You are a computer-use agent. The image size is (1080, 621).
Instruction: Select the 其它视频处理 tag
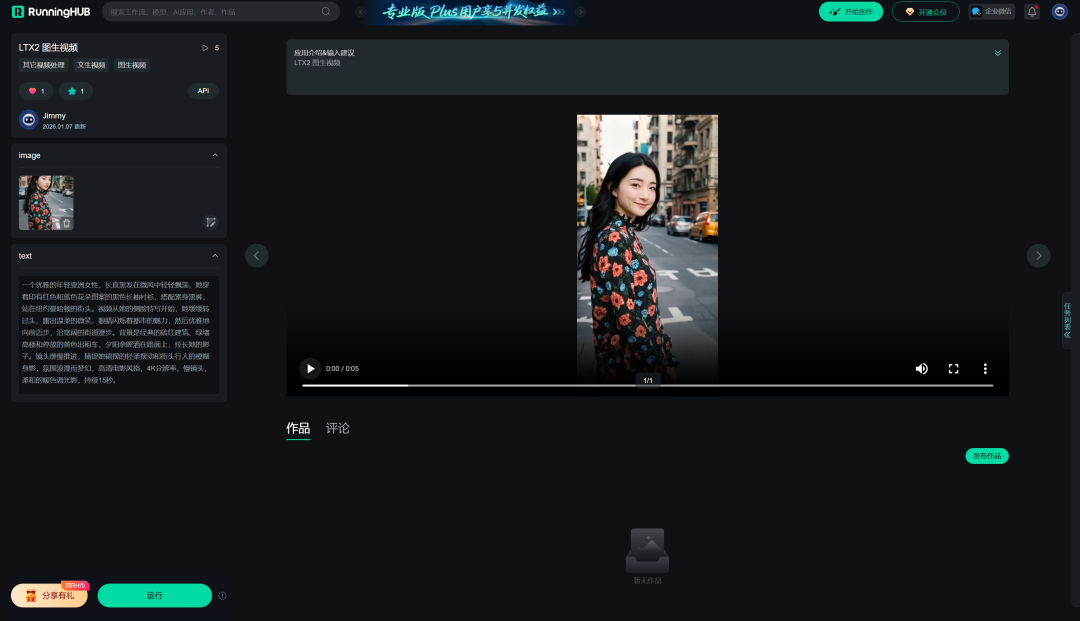pyautogui.click(x=43, y=65)
